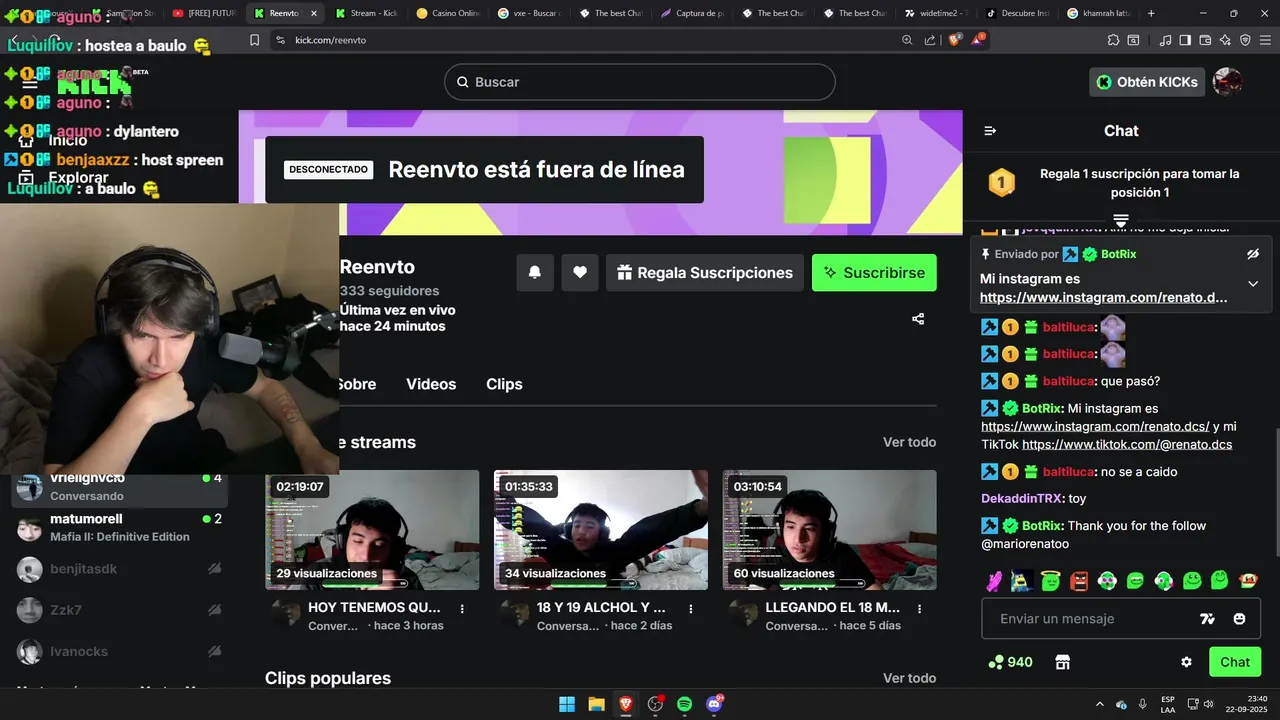
Task: Open Ivanocks channel in sidebar
Action: tap(121, 652)
